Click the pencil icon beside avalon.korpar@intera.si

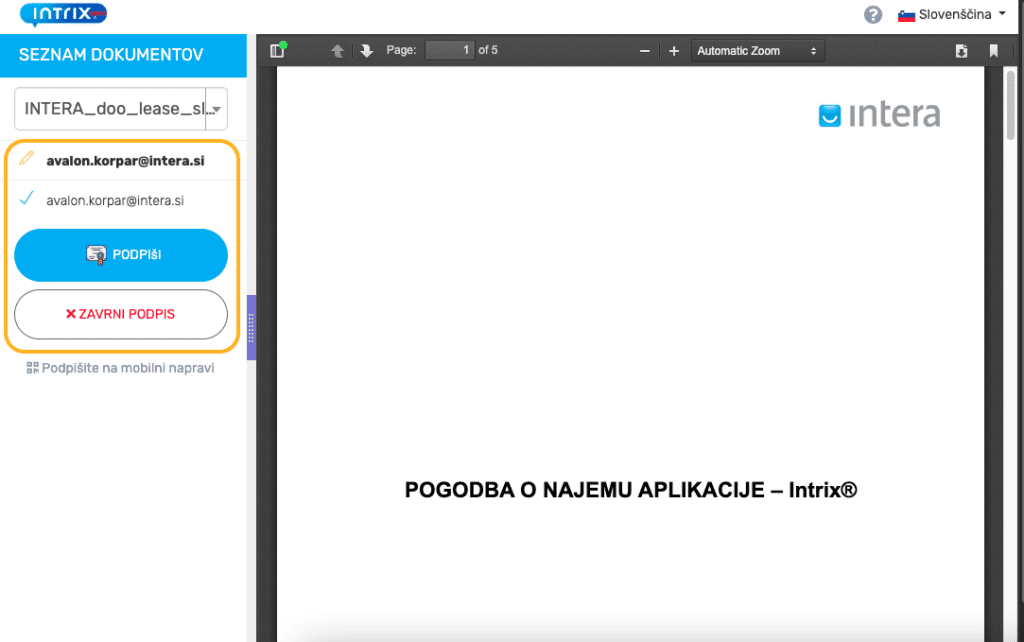pos(27,159)
